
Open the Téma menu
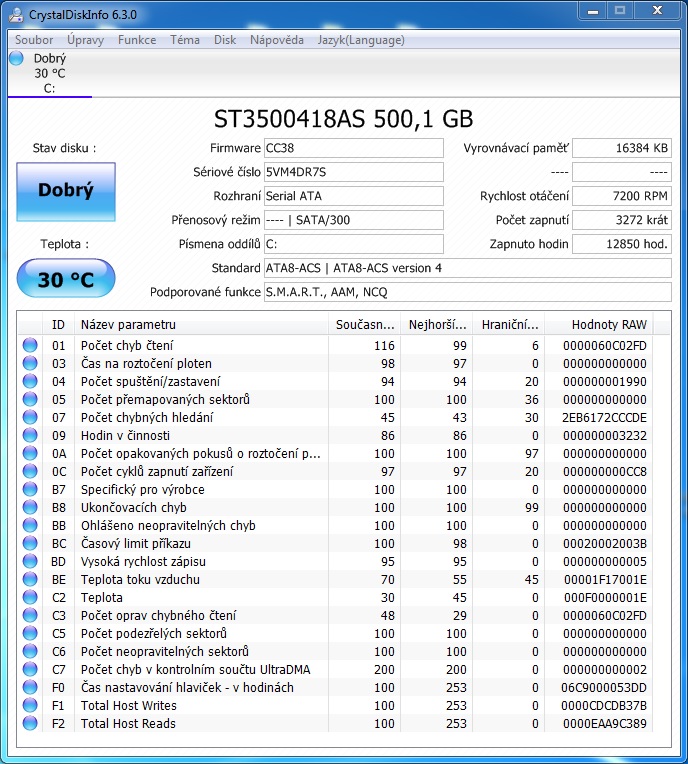coord(185,40)
